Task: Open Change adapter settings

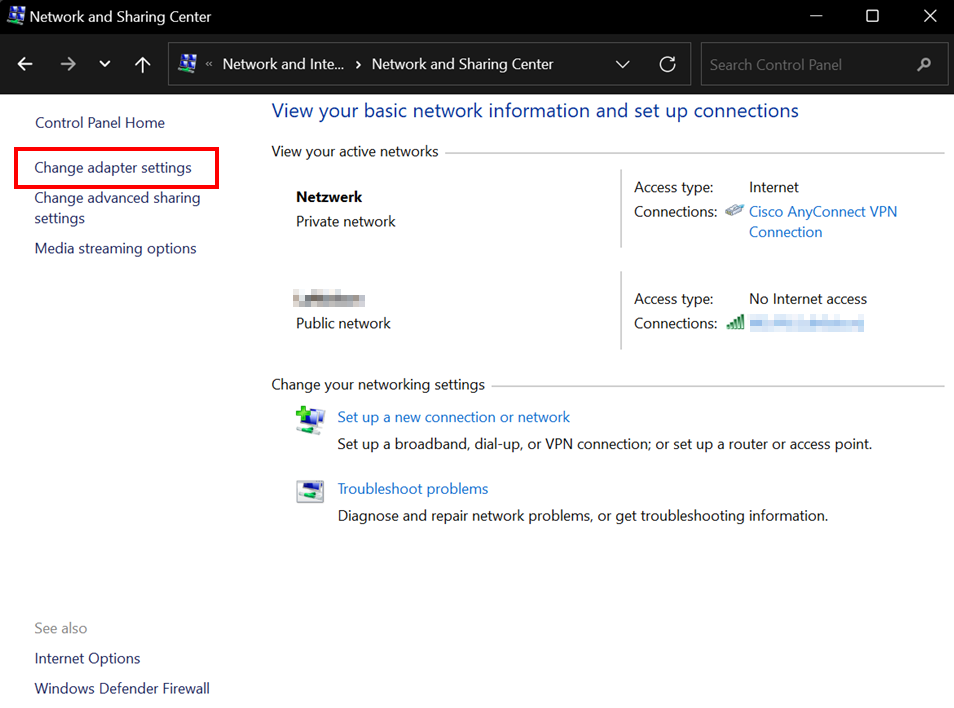Action: tap(115, 167)
